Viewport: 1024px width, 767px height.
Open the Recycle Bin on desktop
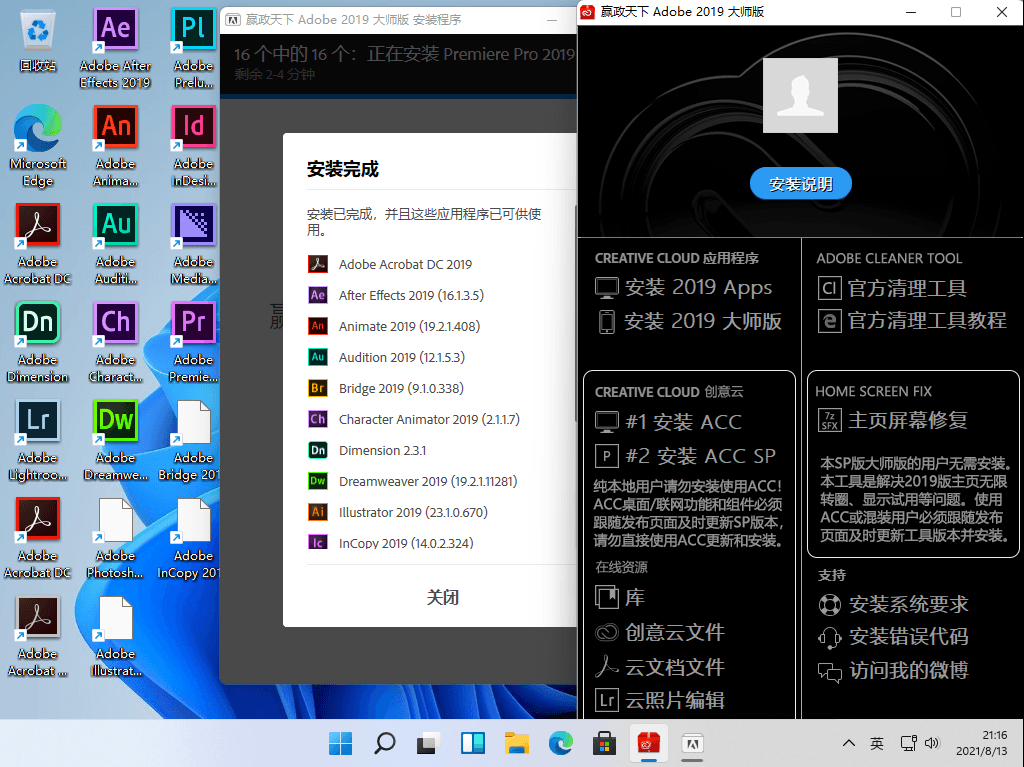click(x=38, y=41)
